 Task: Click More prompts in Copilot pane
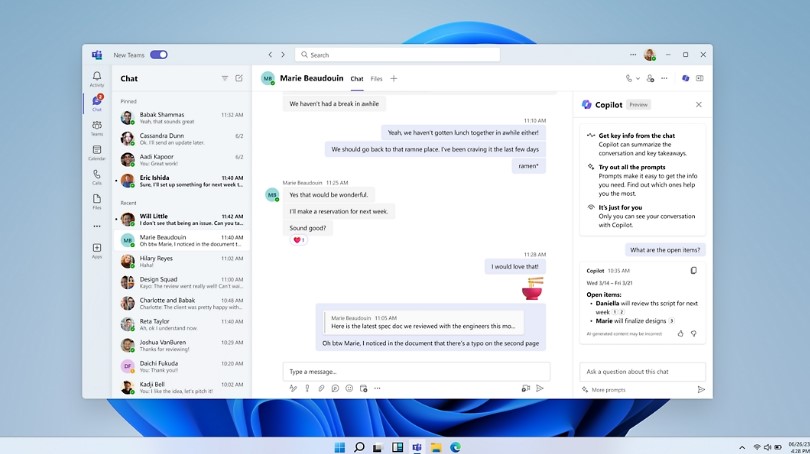[x=608, y=389]
